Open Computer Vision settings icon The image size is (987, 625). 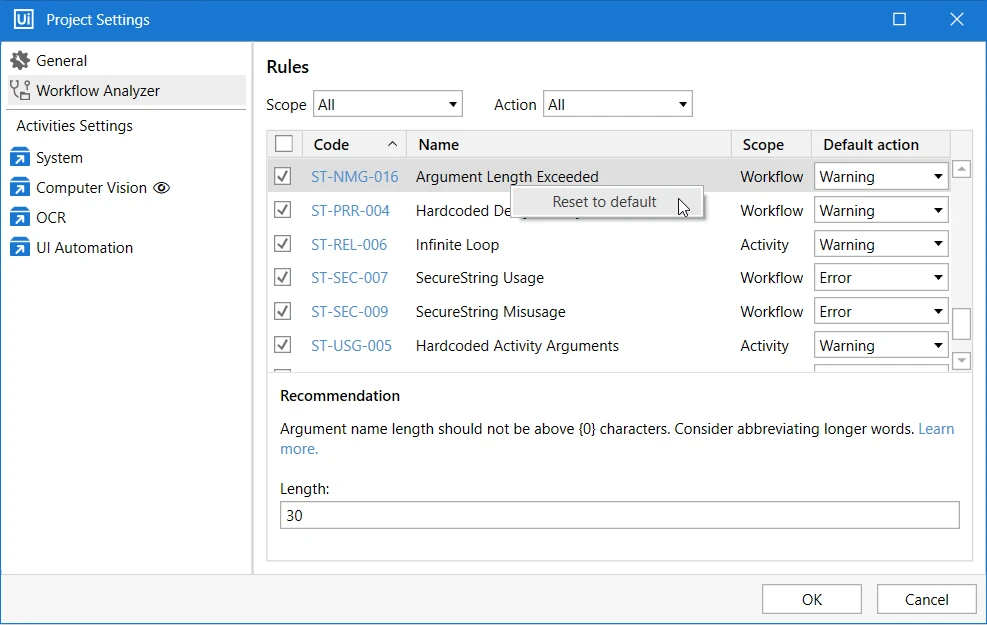pos(20,188)
